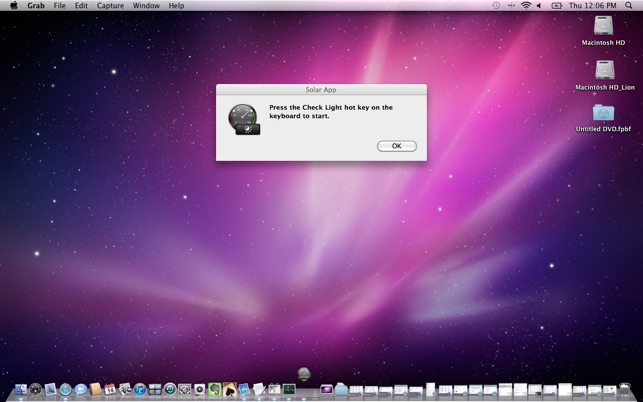Click OK in the Solar App dialog
Image resolution: width=643 pixels, height=402 pixels.
[x=397, y=146]
